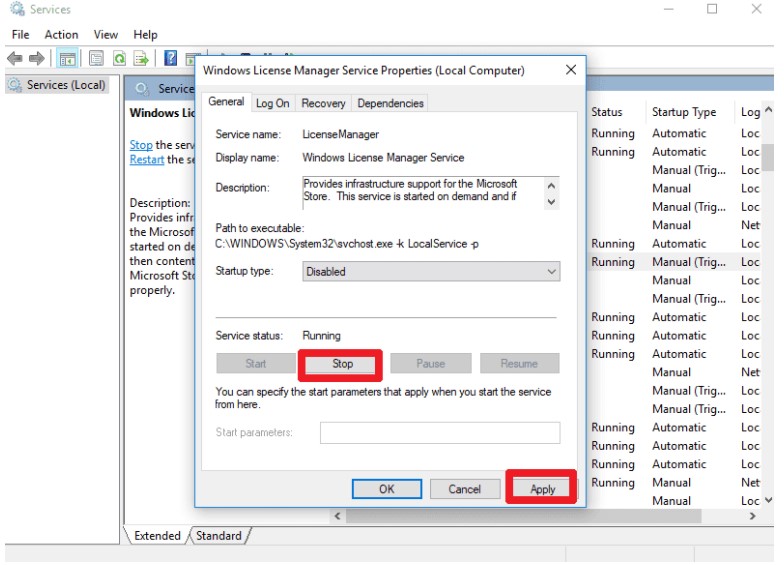Open the Action menu

coord(62,34)
